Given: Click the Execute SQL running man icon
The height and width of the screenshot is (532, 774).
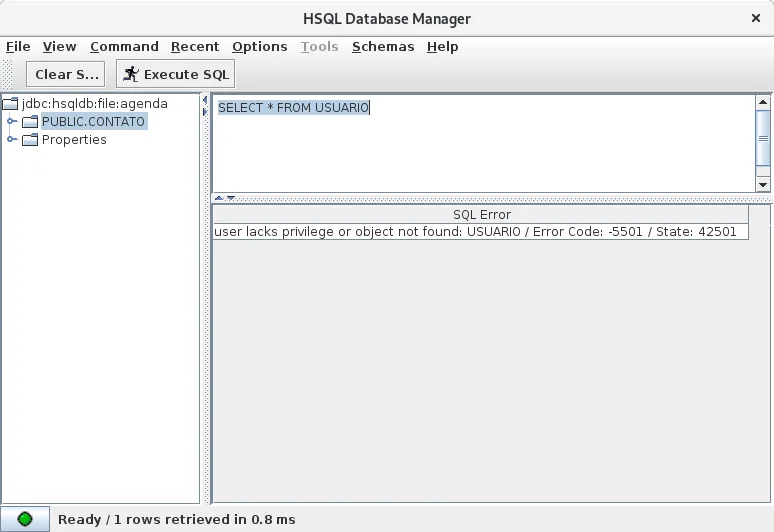Looking at the screenshot, I should point(131,74).
